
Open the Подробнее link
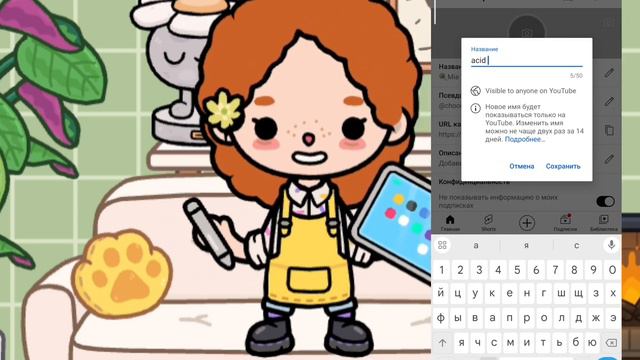(525, 139)
